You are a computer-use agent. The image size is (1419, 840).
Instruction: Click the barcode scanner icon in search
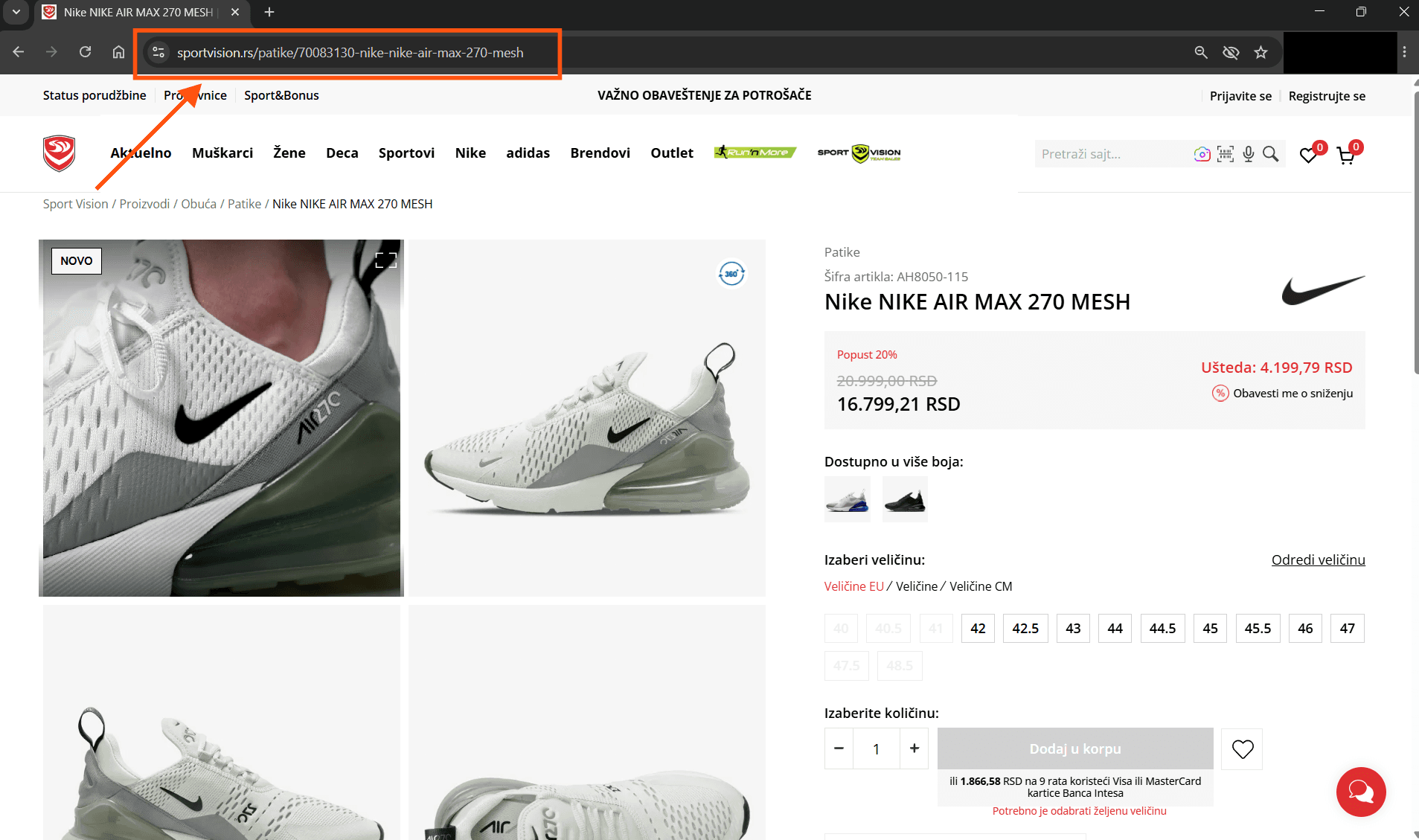click(1226, 154)
